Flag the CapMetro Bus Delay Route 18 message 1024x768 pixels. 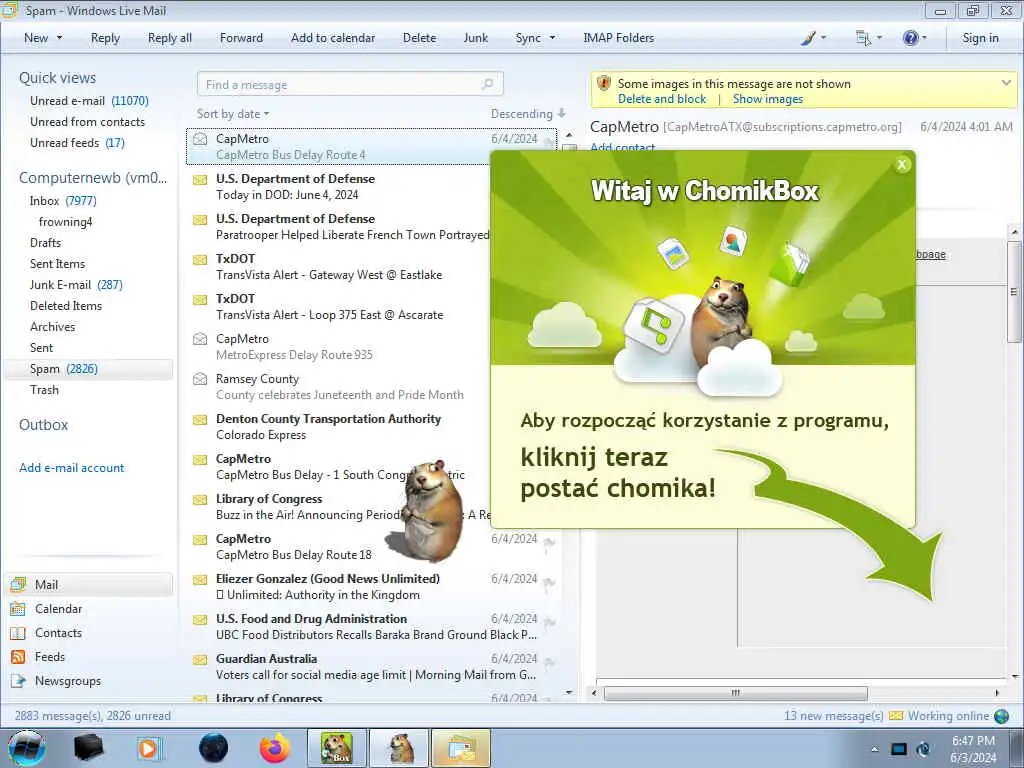click(x=549, y=543)
